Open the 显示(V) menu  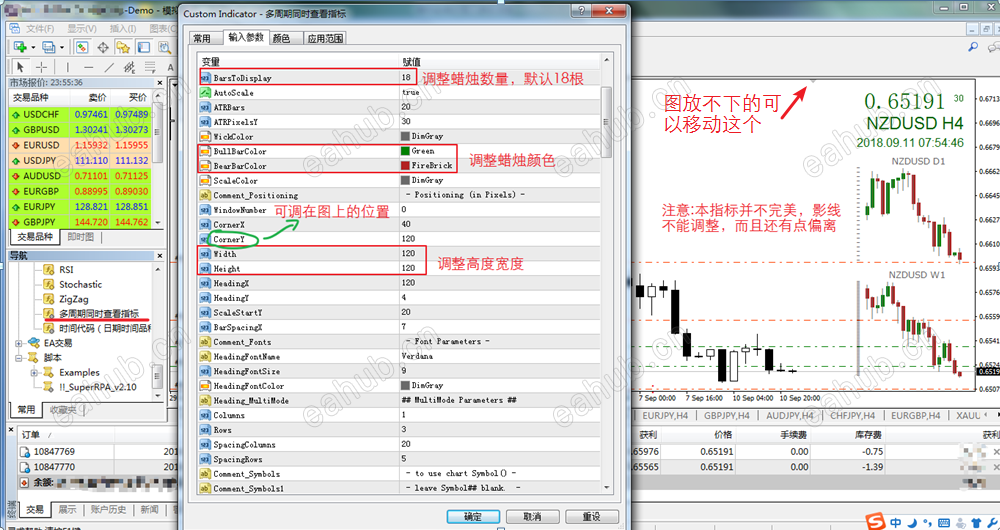coord(82,29)
